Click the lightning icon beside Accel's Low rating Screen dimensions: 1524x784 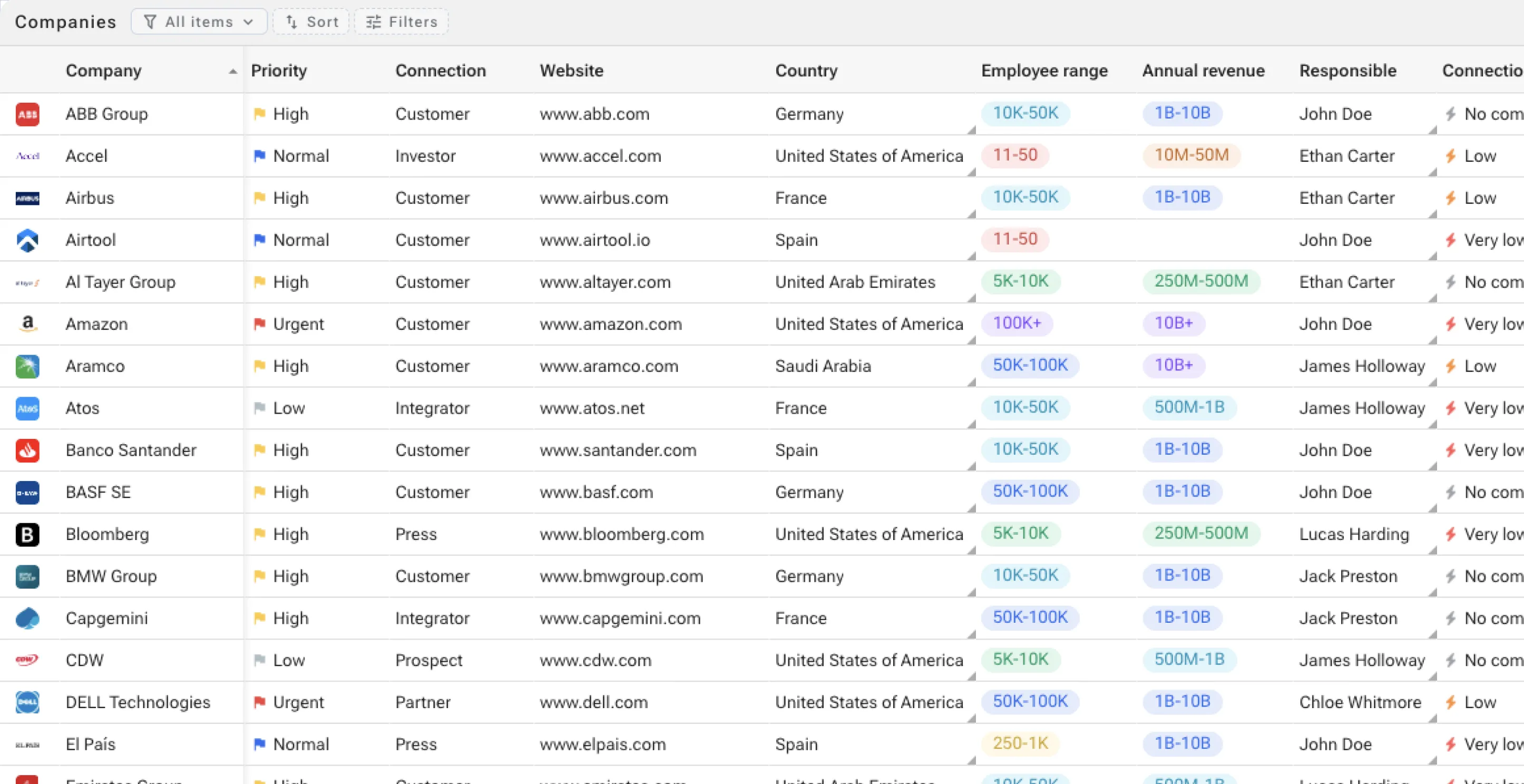[x=1451, y=155]
